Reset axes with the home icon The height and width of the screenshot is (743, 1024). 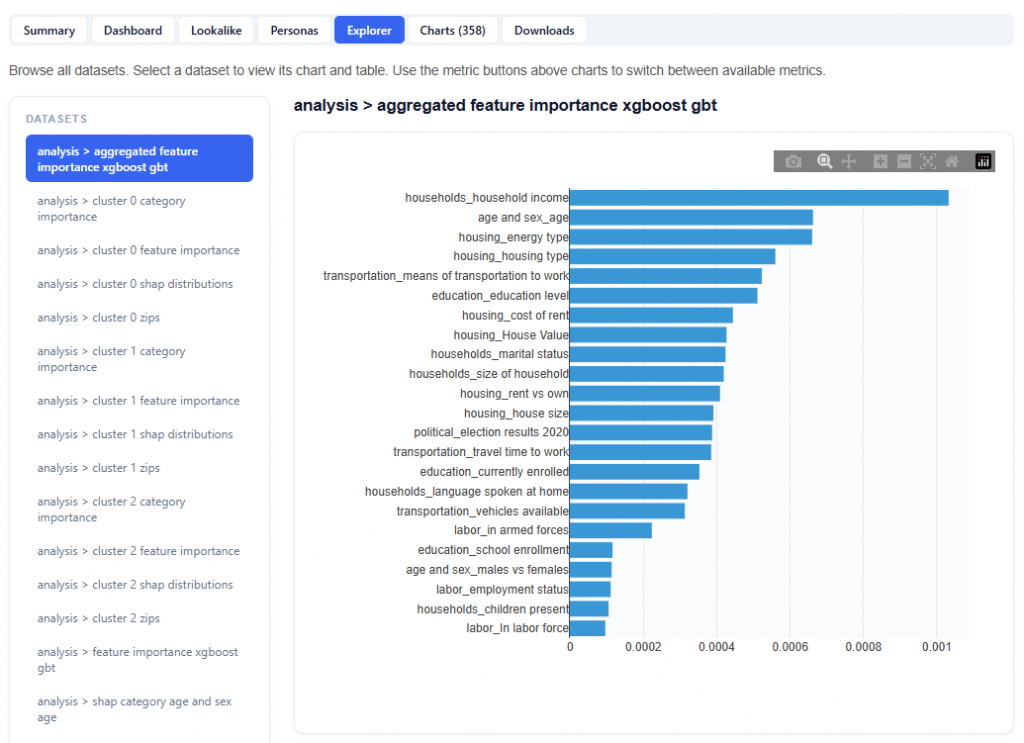click(952, 161)
